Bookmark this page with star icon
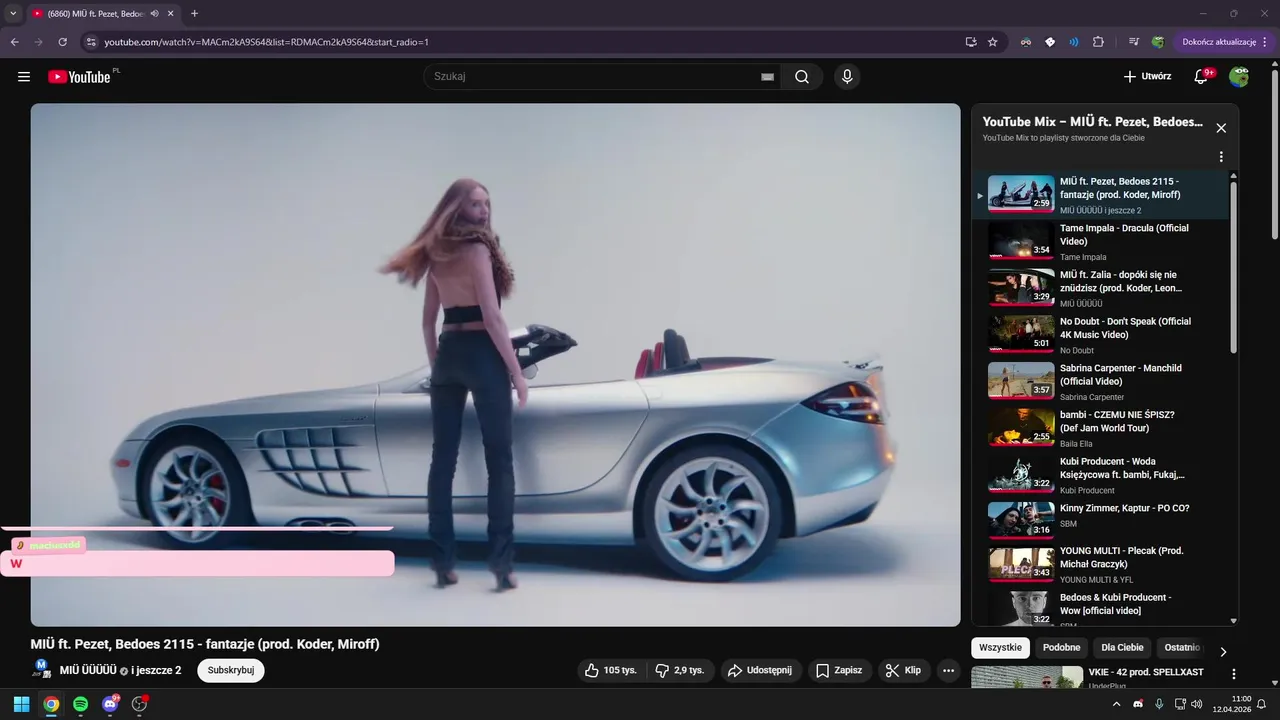The image size is (1280, 720). (x=993, y=42)
